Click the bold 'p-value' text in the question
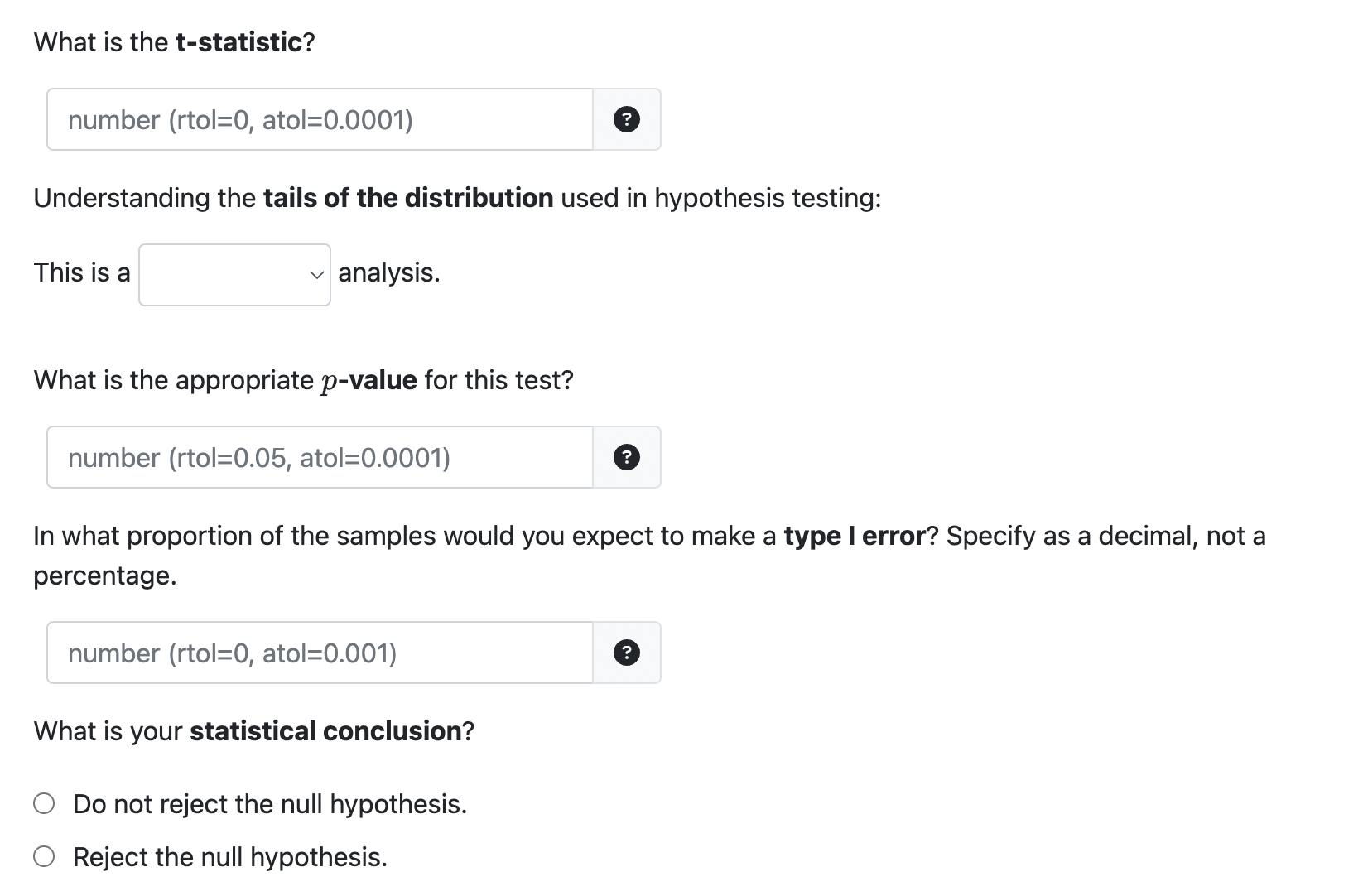This screenshot has height=896, width=1363. click(368, 380)
